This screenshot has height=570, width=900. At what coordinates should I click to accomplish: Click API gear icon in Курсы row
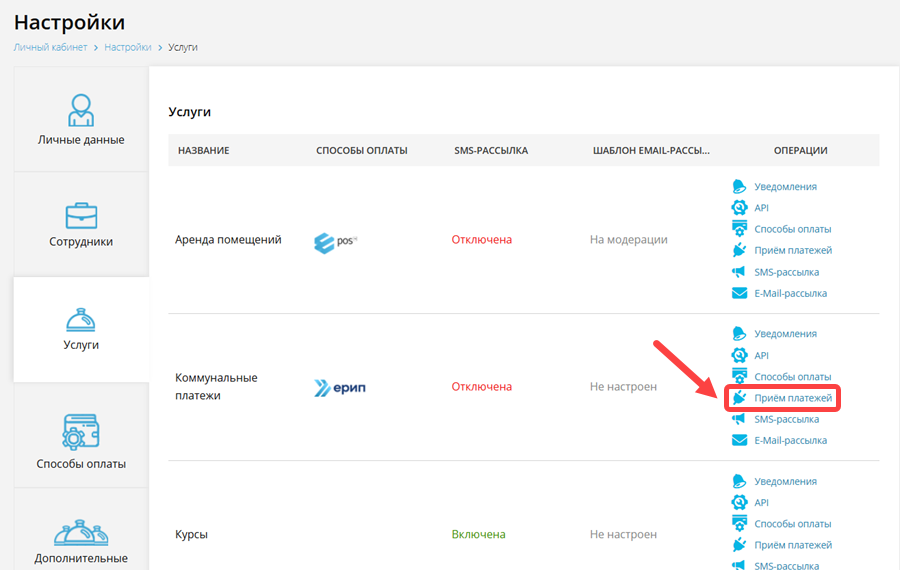(739, 502)
